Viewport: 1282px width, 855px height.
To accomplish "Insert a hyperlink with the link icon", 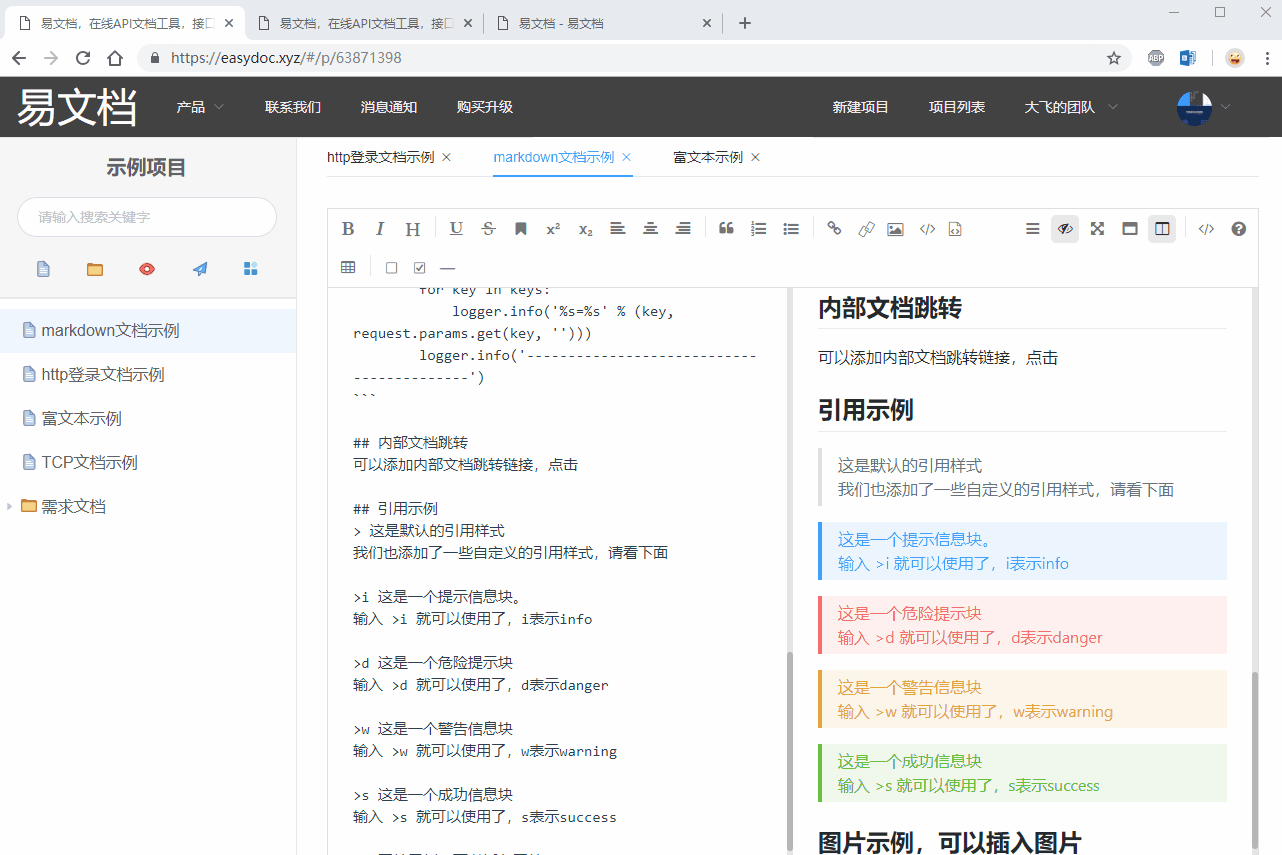I will [x=835, y=229].
